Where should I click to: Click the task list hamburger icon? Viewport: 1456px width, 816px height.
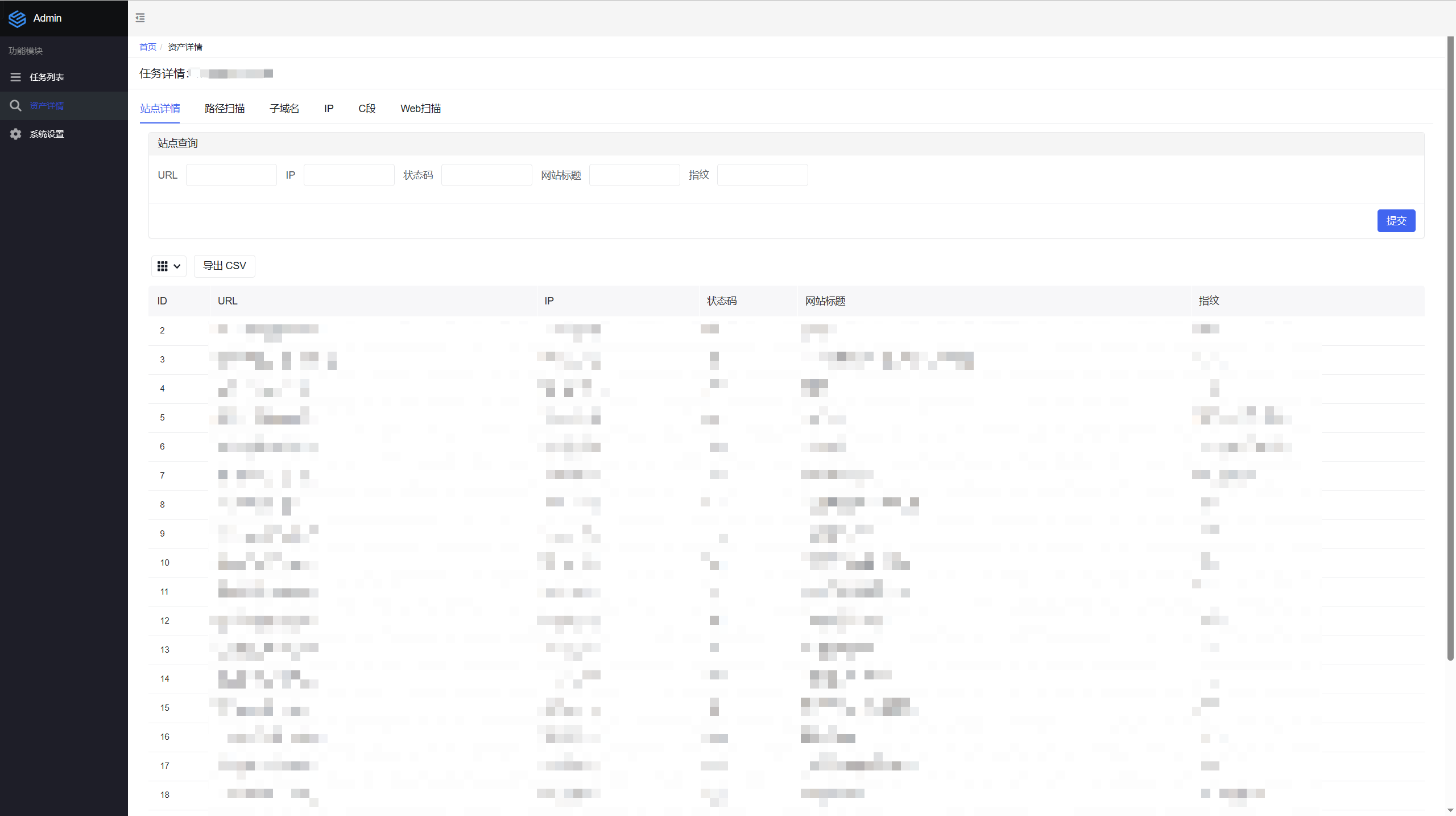[x=15, y=77]
